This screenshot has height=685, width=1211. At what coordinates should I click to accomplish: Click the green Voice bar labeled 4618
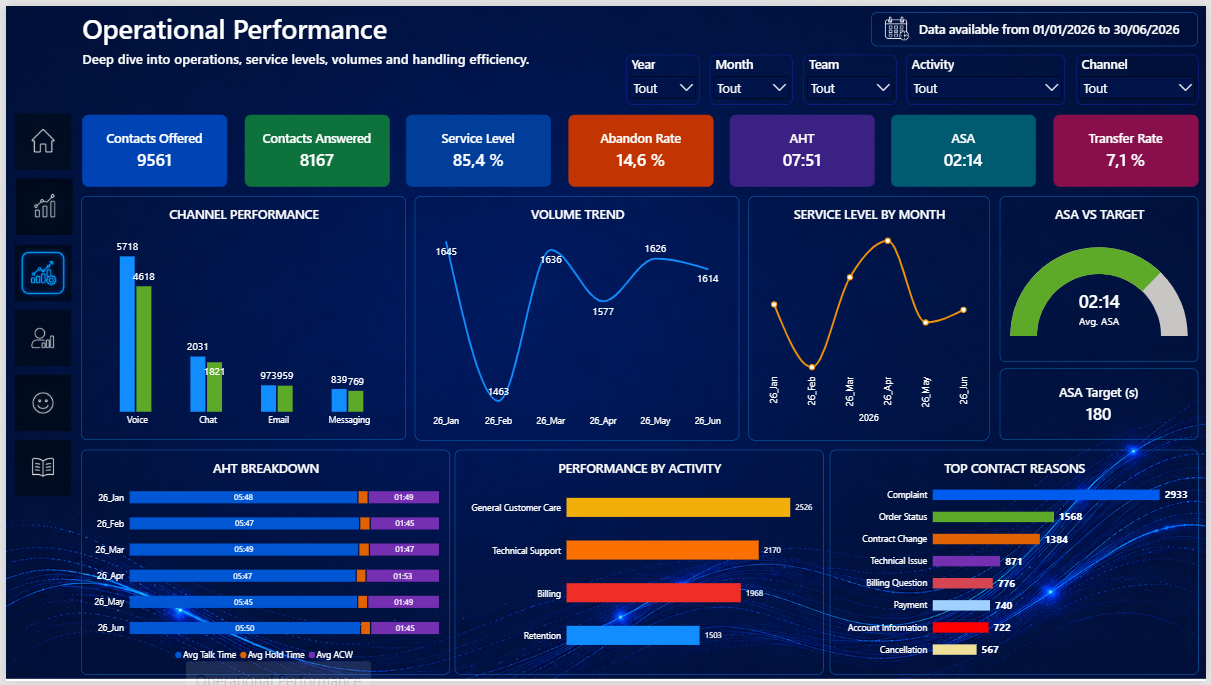143,349
